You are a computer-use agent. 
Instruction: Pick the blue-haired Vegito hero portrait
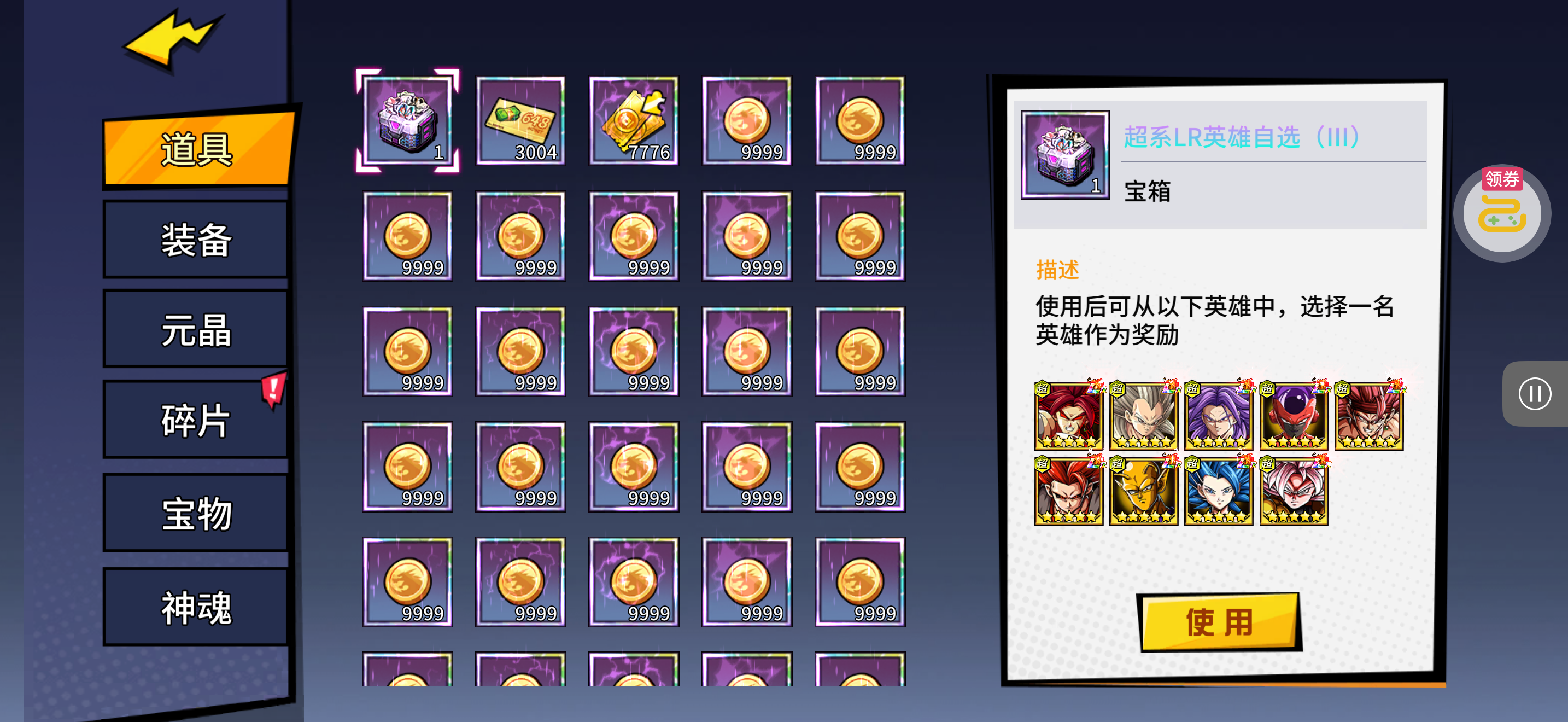1219,491
